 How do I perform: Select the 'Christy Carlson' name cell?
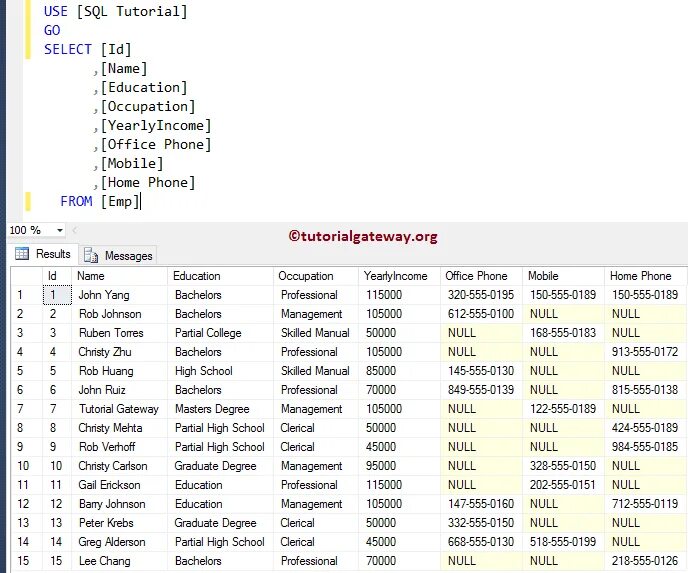pos(119,466)
